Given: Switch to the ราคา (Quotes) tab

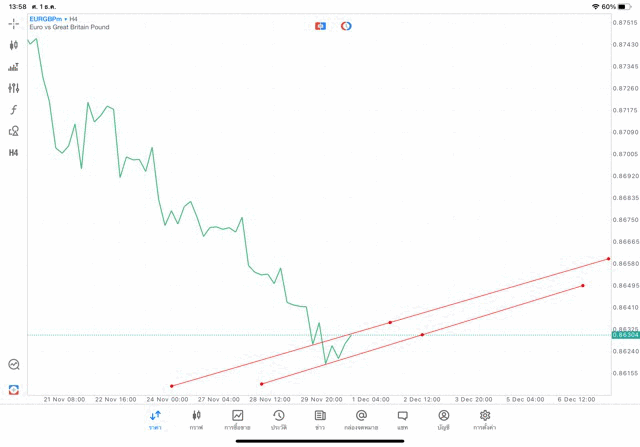Looking at the screenshot, I should point(155,420).
